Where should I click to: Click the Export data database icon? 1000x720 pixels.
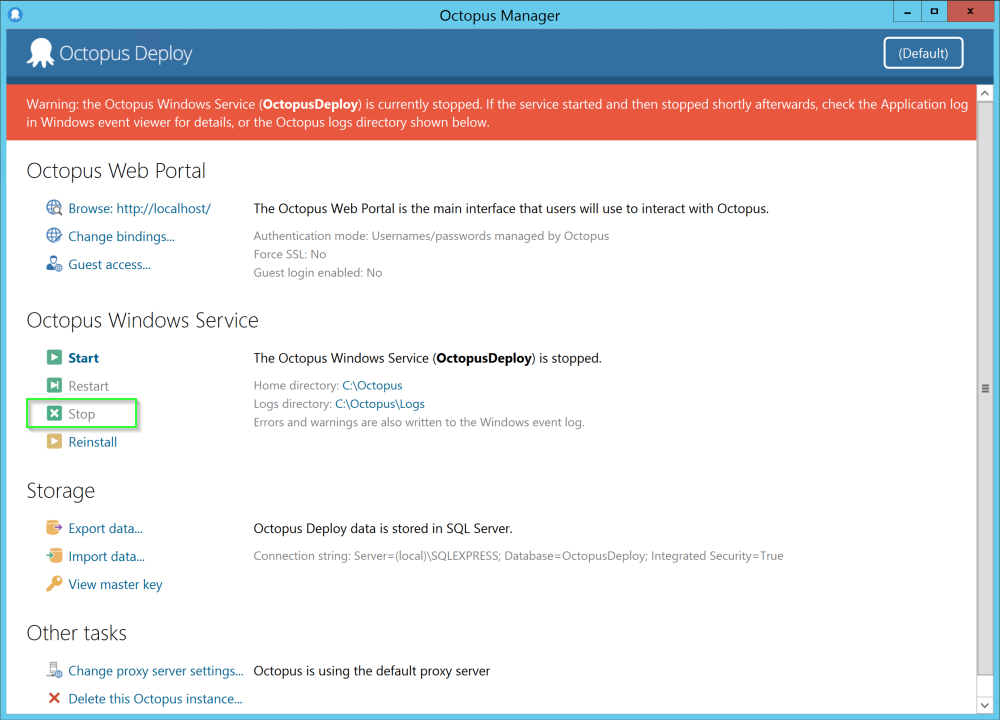click(54, 528)
